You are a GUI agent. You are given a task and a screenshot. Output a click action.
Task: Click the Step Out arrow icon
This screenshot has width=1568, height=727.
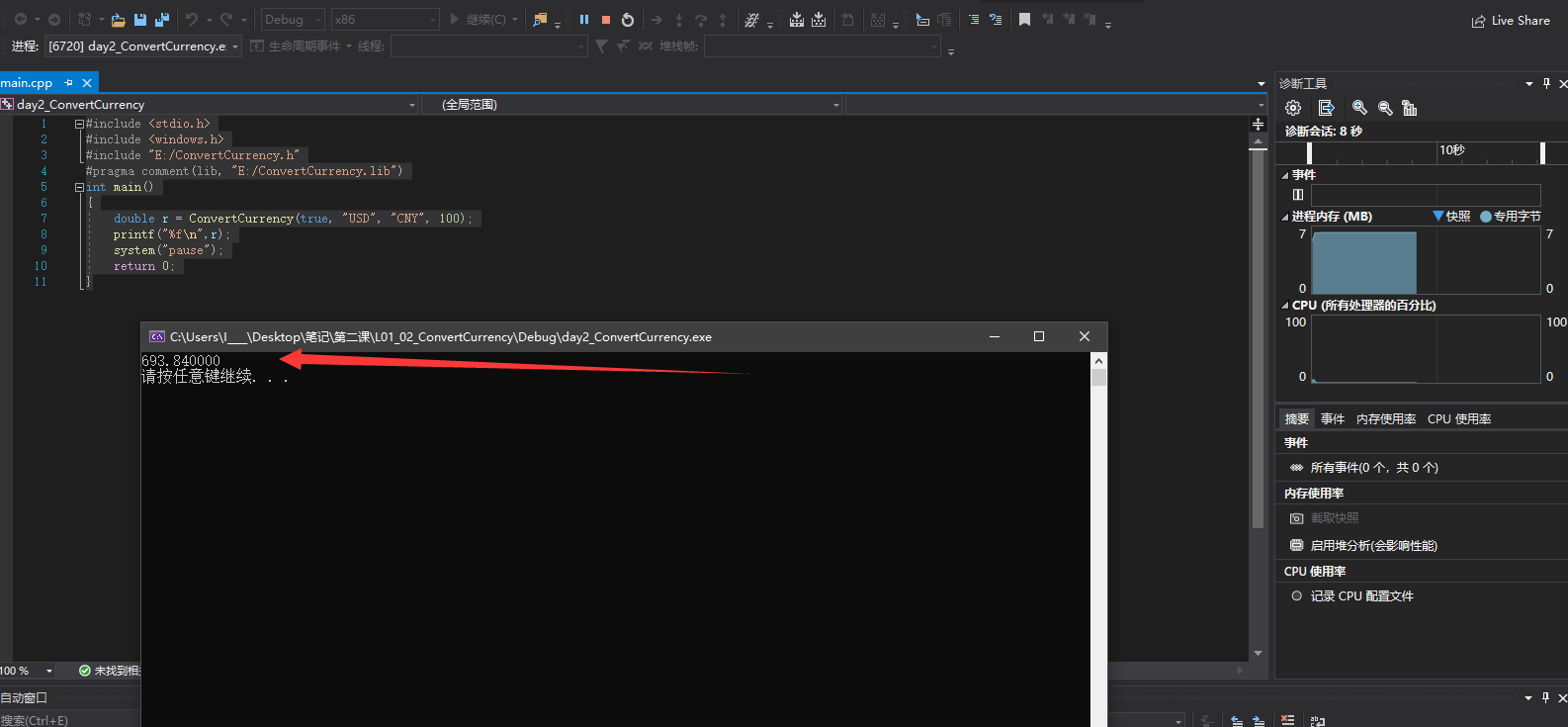coord(723,20)
